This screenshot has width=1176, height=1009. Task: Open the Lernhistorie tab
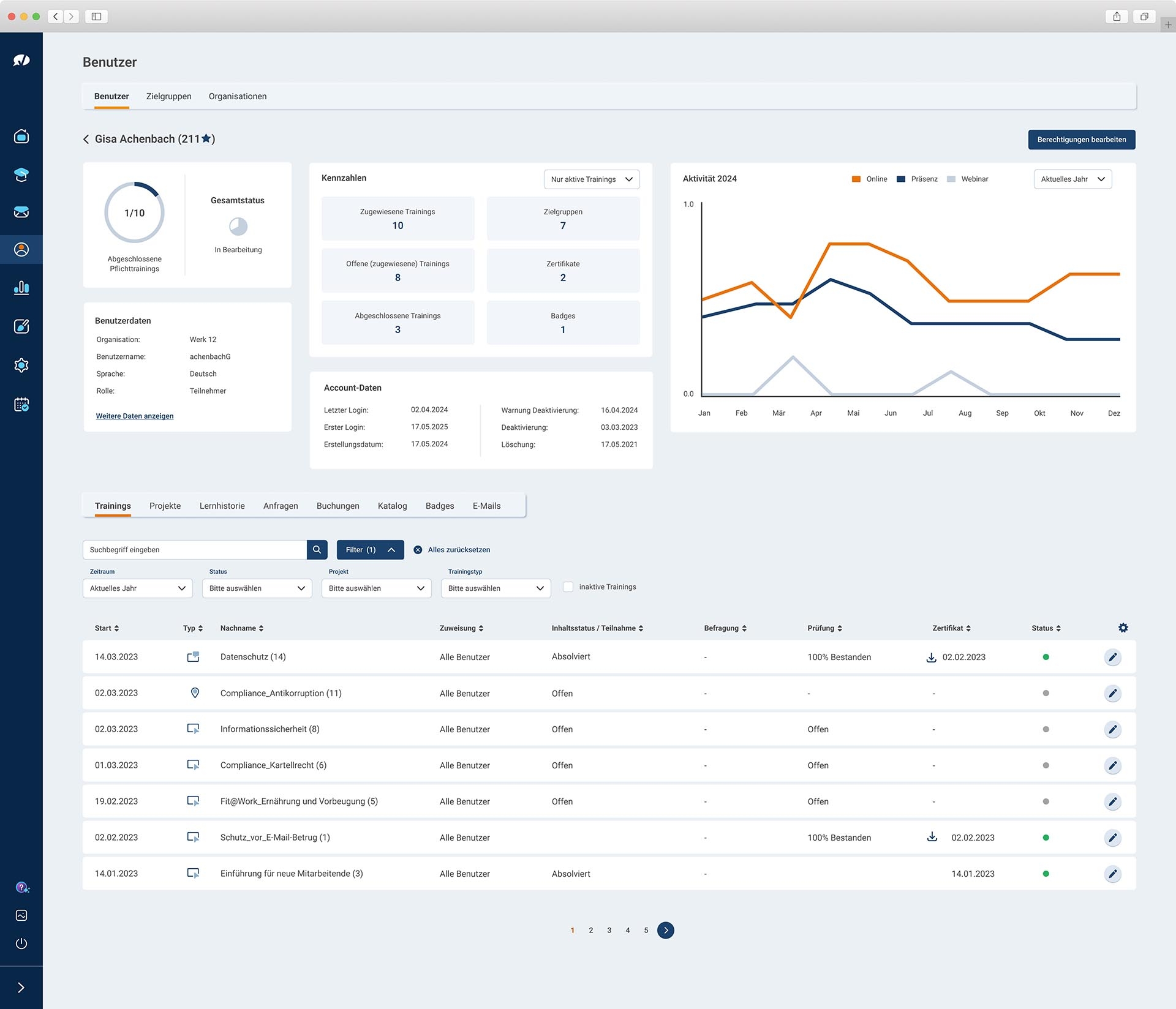(x=222, y=506)
